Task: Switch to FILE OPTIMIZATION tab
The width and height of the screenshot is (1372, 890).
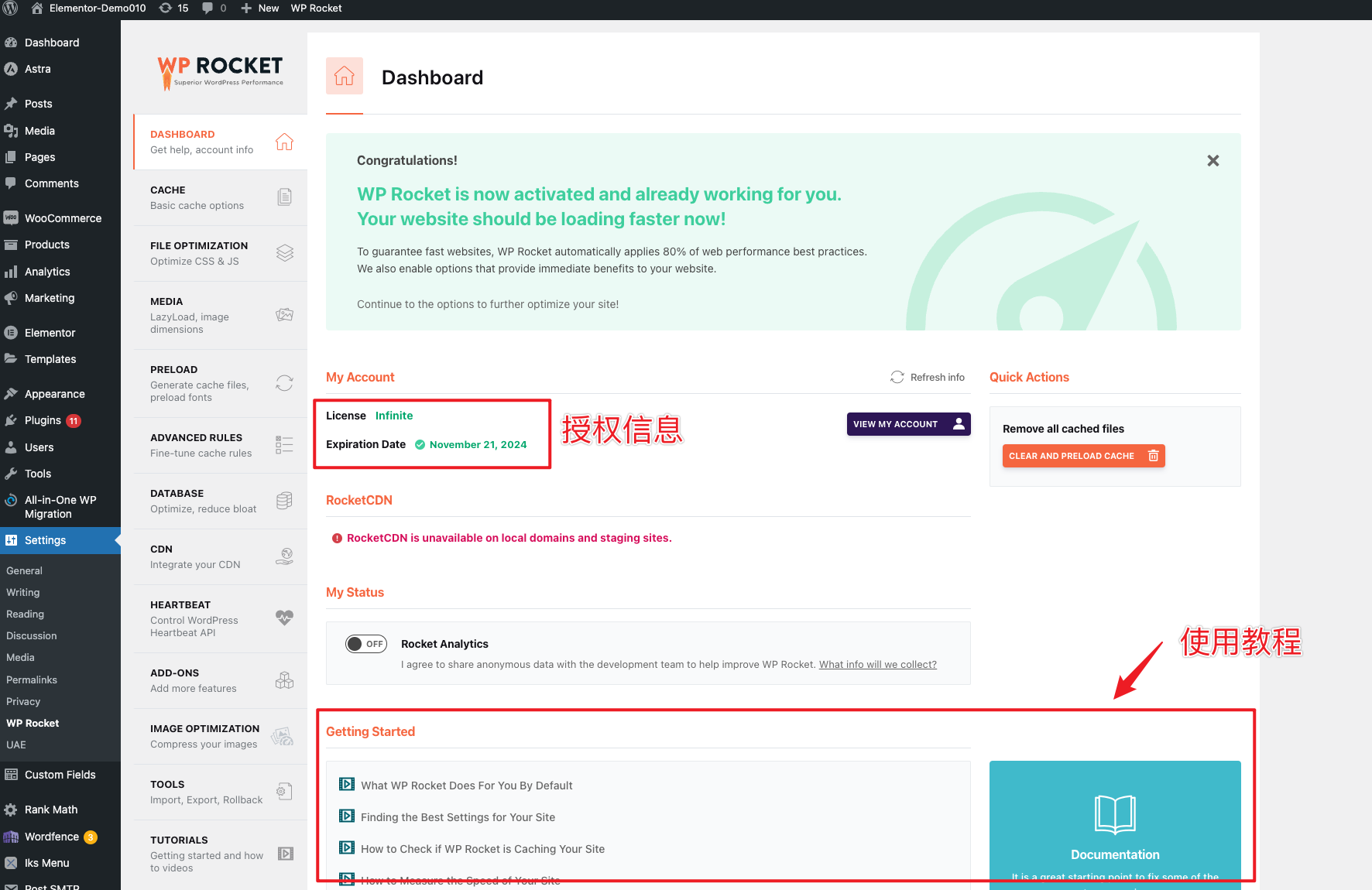Action: 220,253
